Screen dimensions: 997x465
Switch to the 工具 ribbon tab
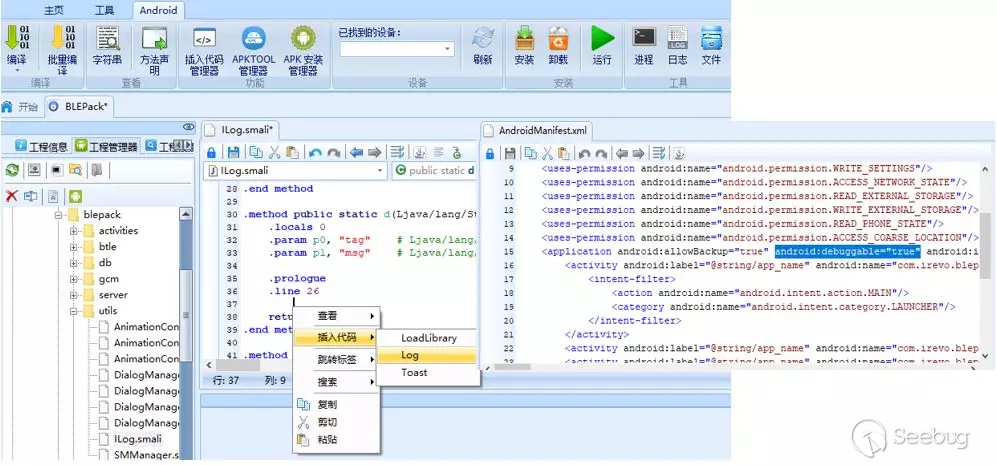pos(104,10)
